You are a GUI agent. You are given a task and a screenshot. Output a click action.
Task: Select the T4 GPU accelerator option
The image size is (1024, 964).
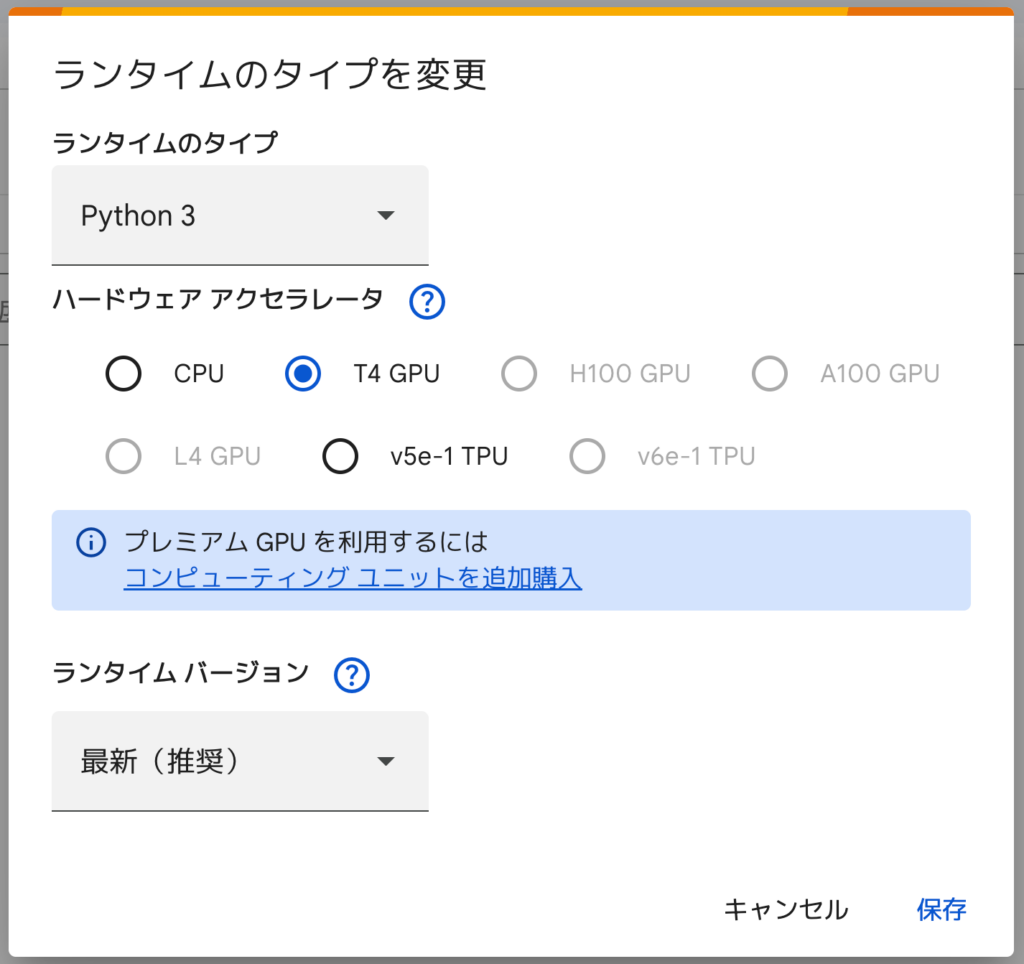point(302,374)
